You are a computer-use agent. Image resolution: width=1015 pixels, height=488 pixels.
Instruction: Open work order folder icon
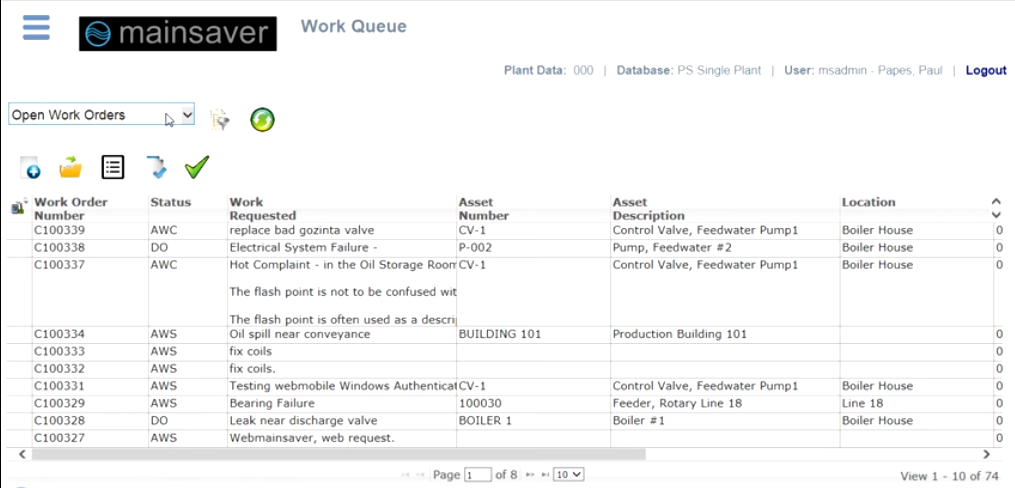(71, 168)
